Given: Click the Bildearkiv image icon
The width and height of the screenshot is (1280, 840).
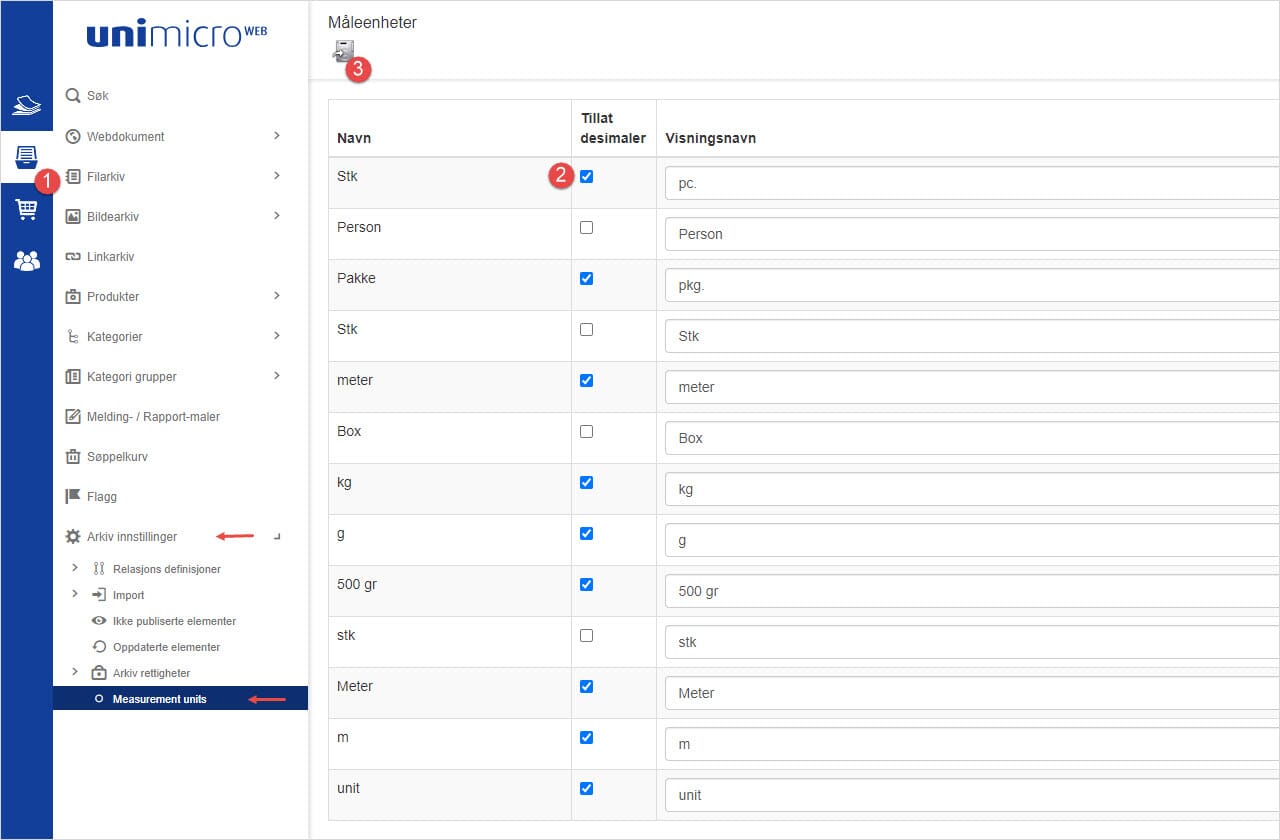Looking at the screenshot, I should tap(72, 216).
